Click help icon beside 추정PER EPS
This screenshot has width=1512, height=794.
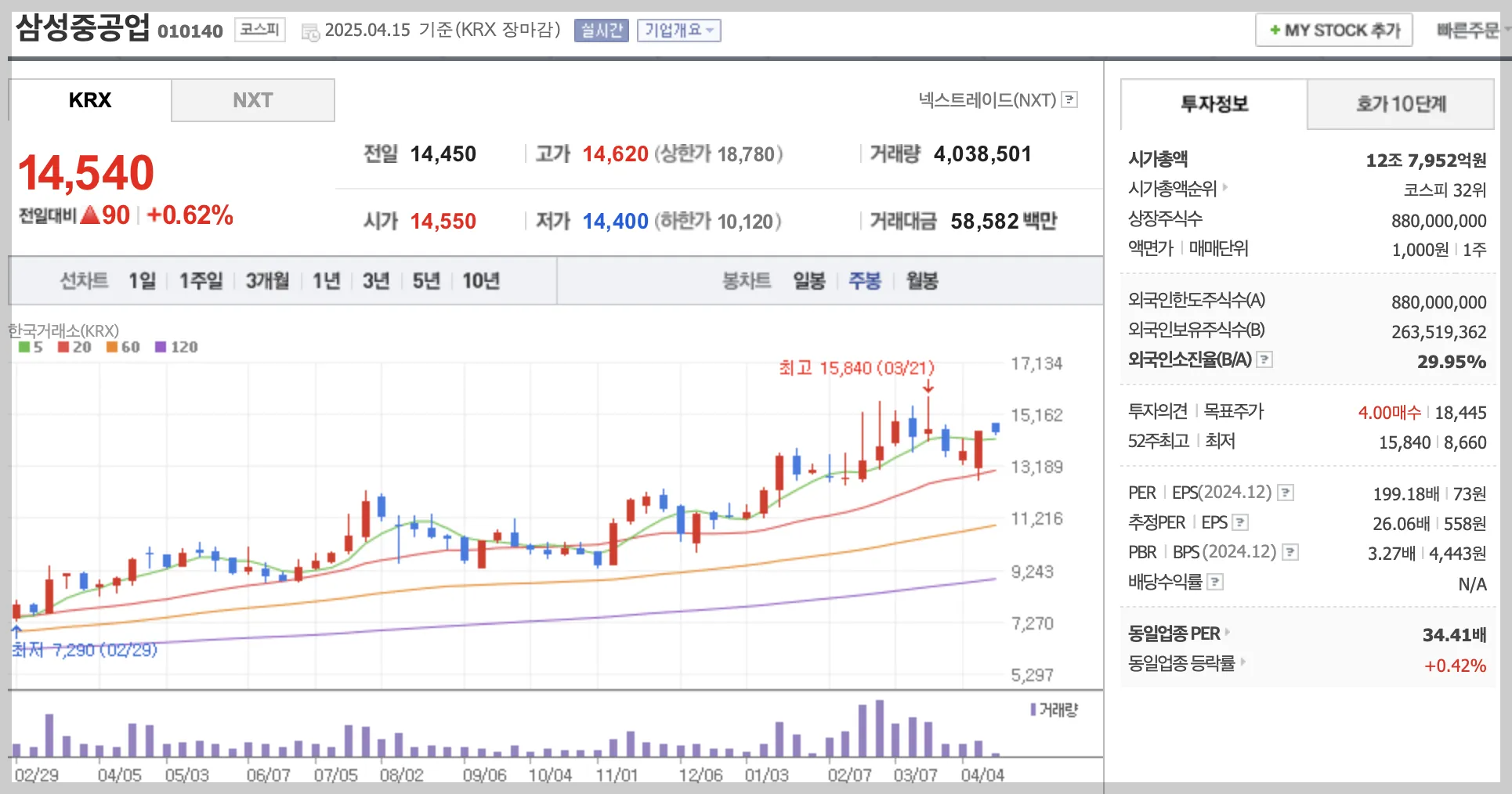1240,522
